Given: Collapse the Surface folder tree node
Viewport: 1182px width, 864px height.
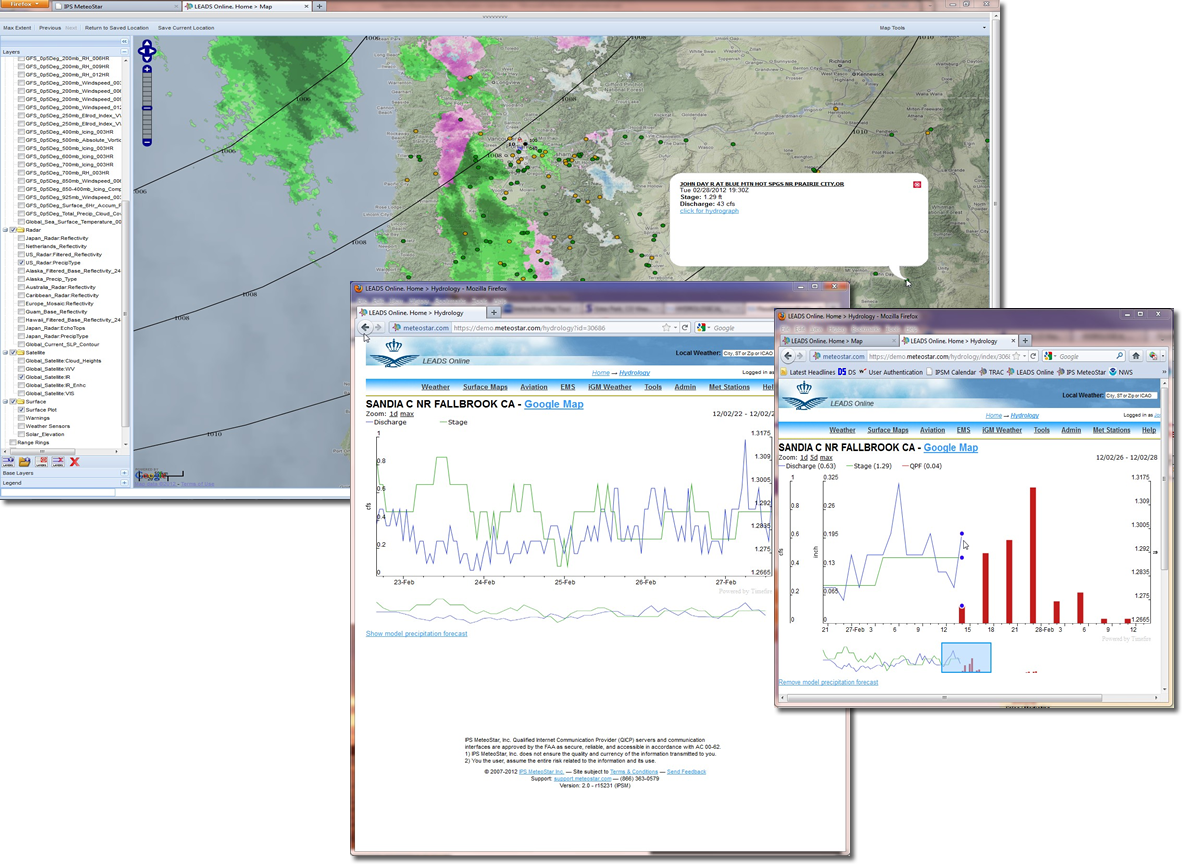Looking at the screenshot, I should point(5,401).
